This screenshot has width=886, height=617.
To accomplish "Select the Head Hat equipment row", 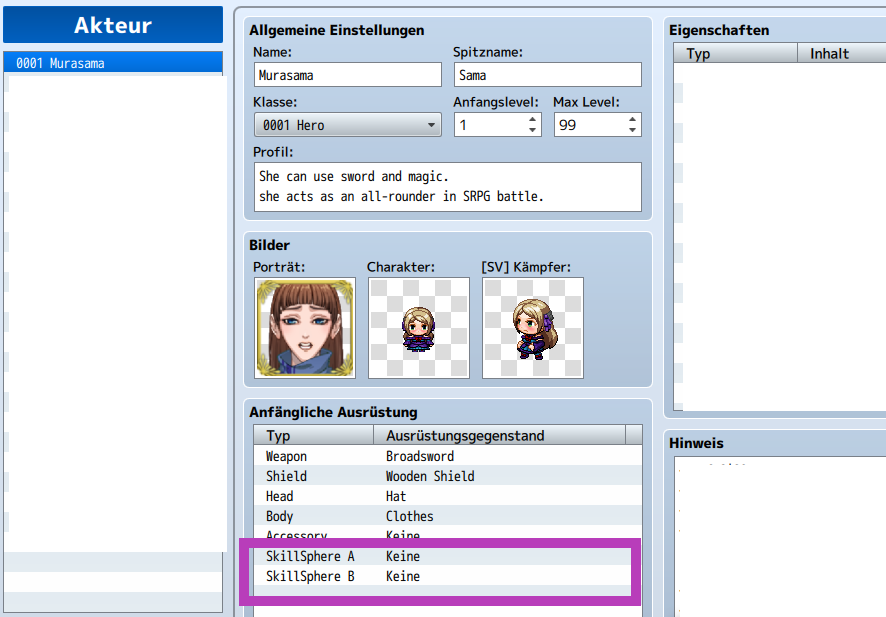I will (448, 496).
